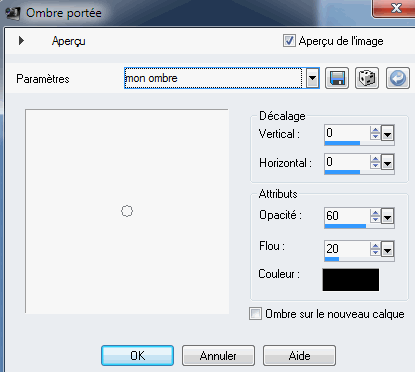415x372 pixels.
Task: Click the Vertical blue slider bar
Action: 342,143
